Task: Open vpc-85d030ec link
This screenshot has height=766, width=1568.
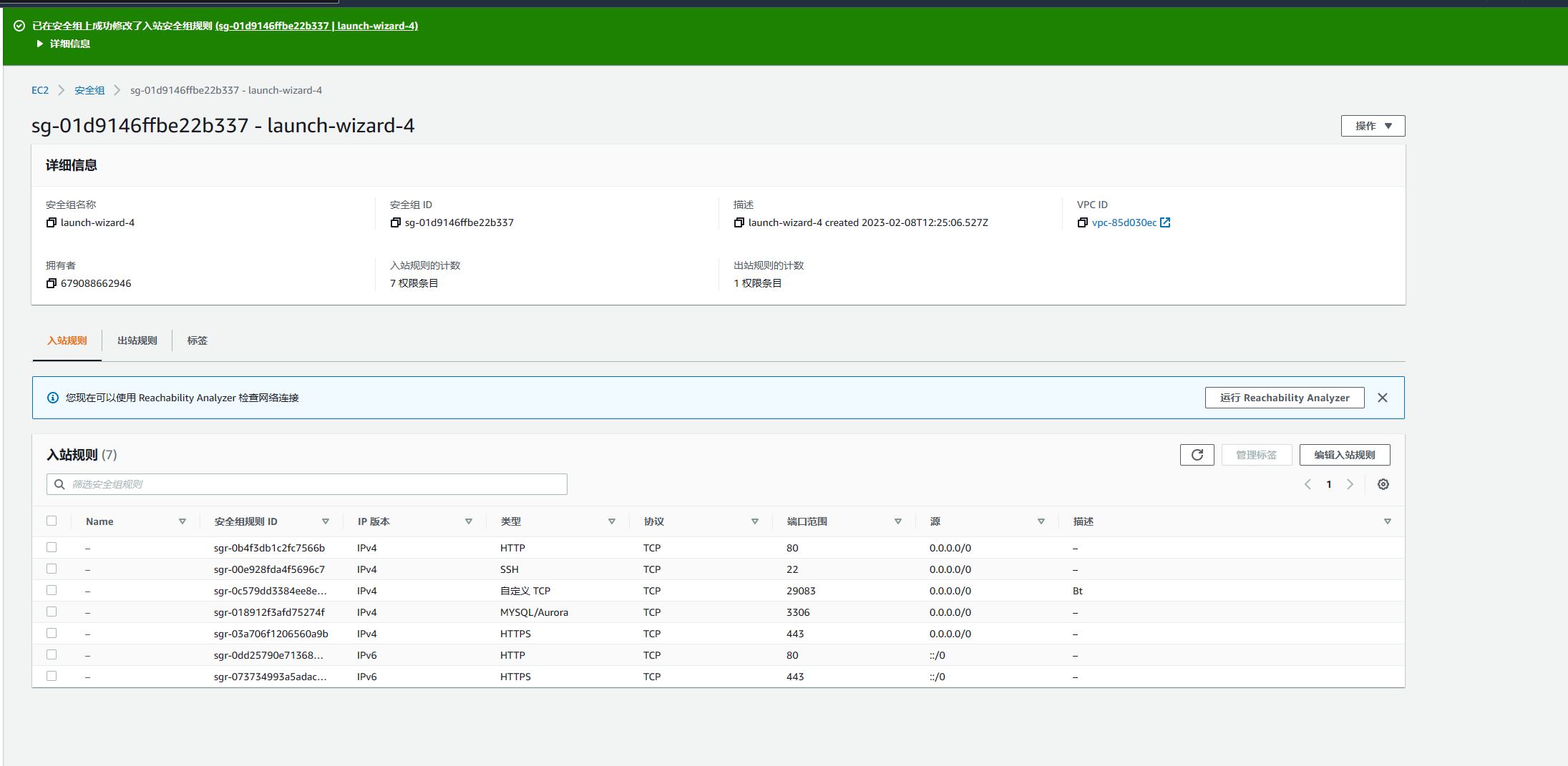Action: (x=1124, y=222)
